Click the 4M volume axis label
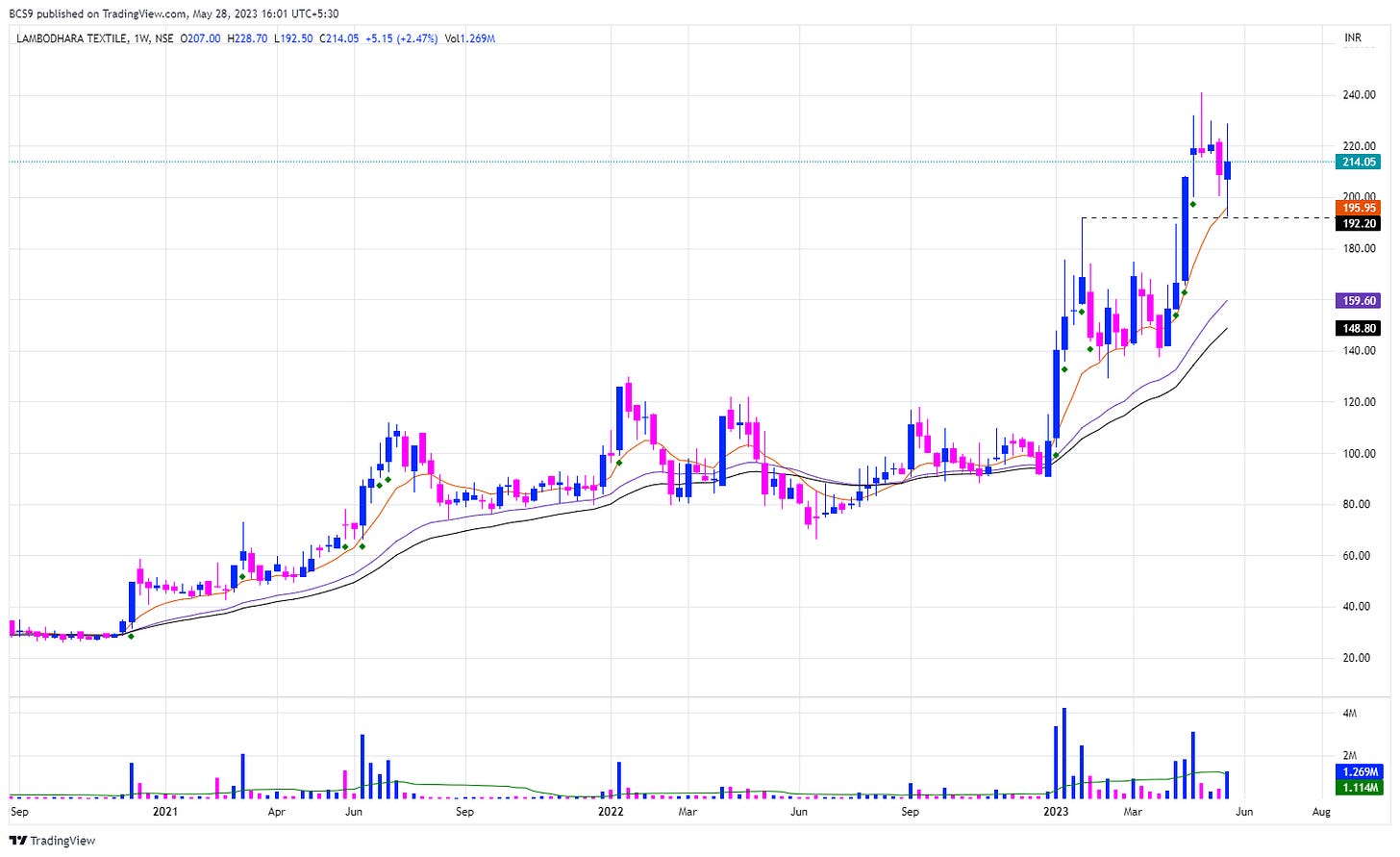Viewport: 1400px width, 857px height. point(1350,714)
